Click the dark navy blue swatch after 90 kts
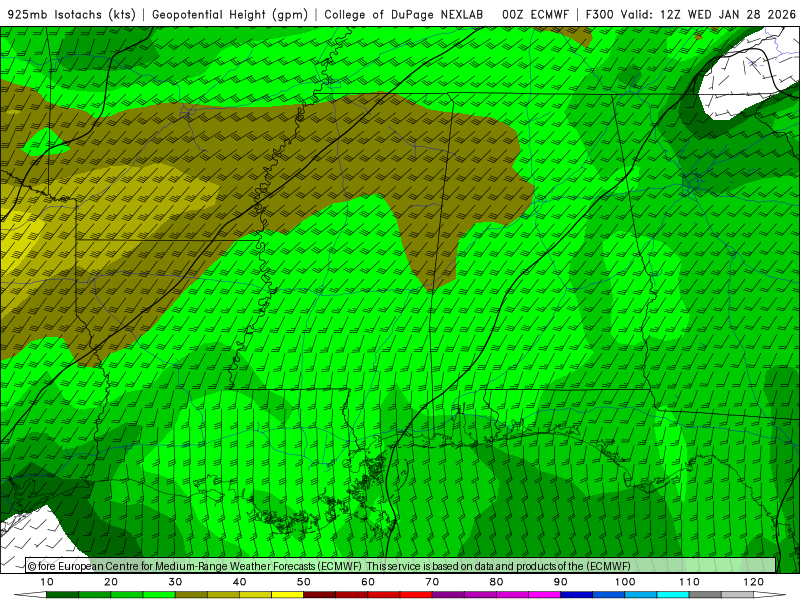This screenshot has width=800, height=600. click(577, 595)
